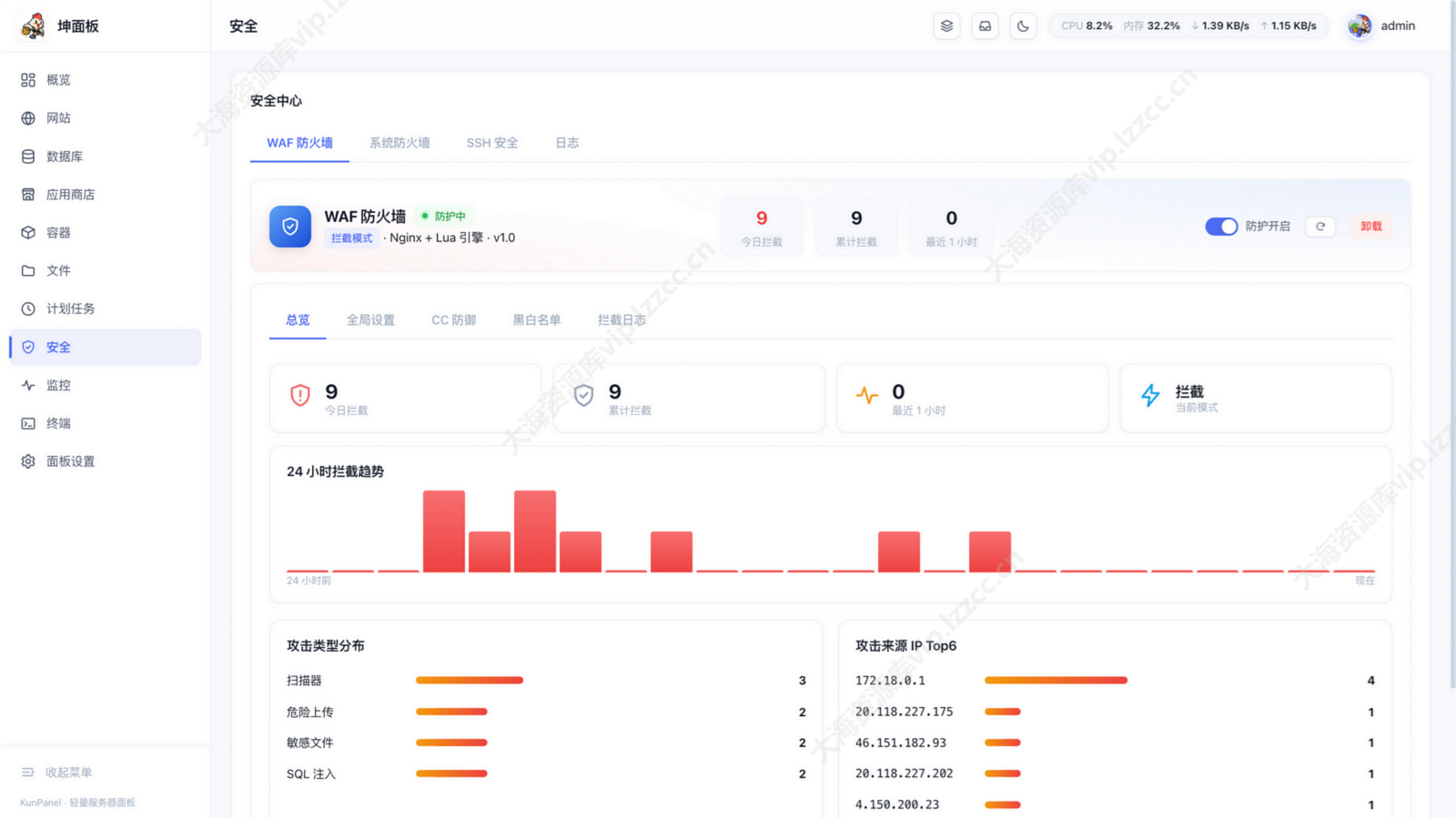Open the 拦截日志 sub-tab
1456x819 pixels.
tap(622, 320)
